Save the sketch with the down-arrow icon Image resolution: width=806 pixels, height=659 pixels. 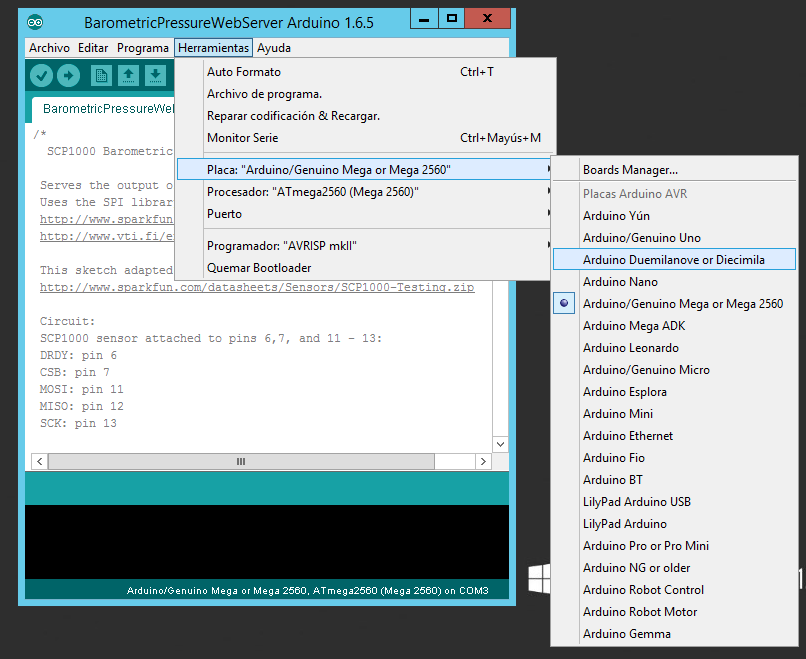(x=155, y=76)
